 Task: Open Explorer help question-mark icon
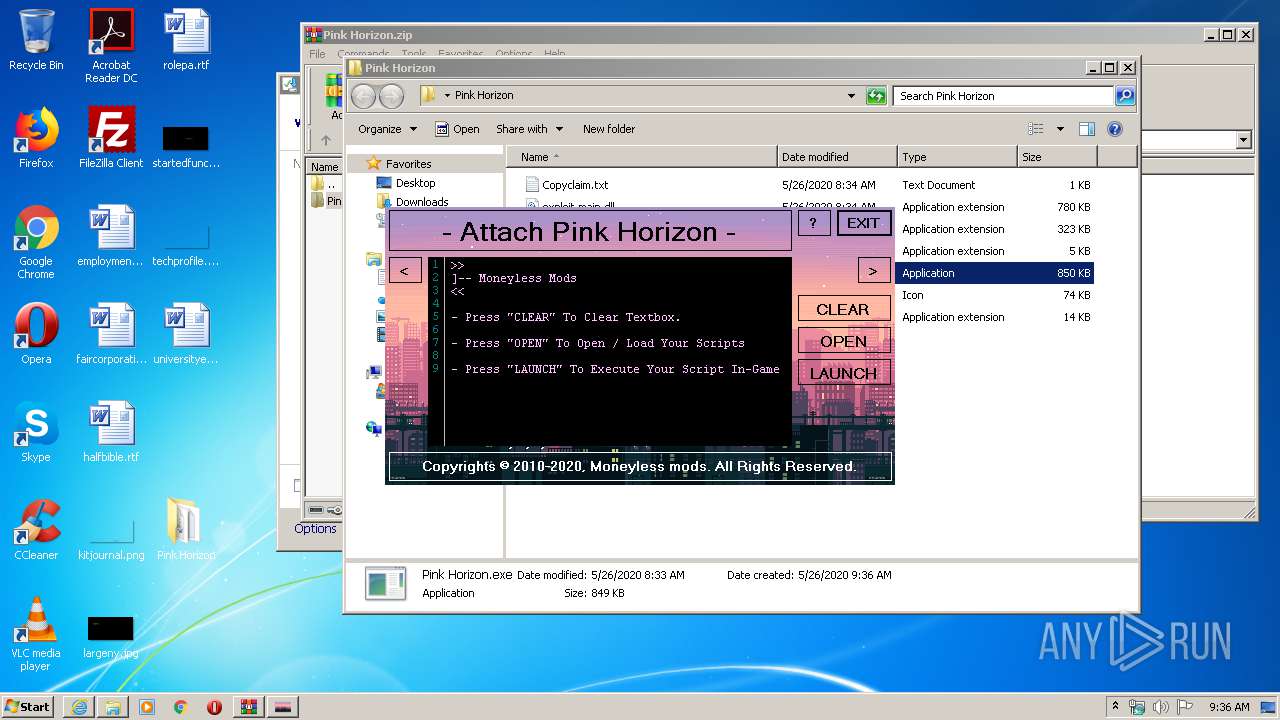(1115, 129)
